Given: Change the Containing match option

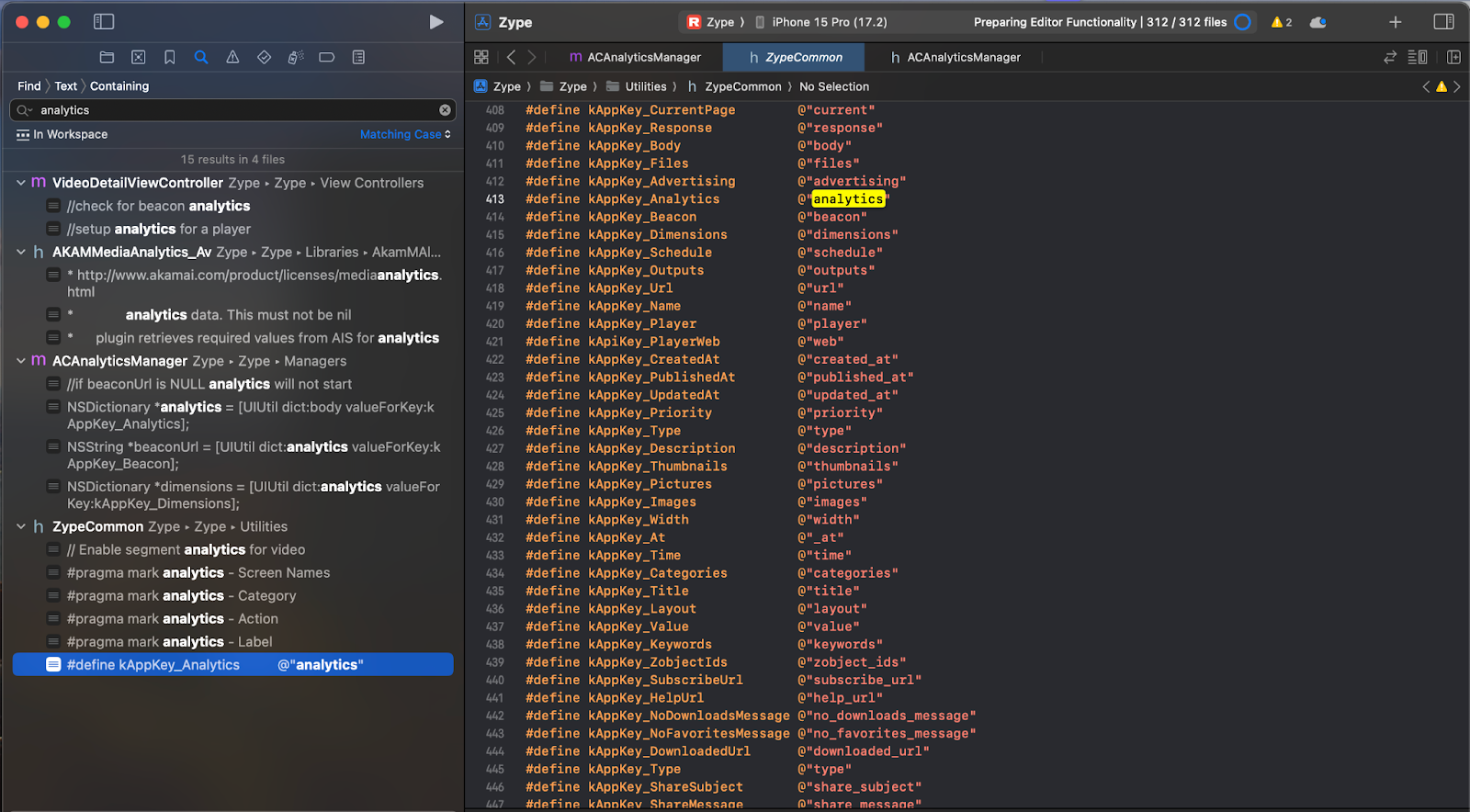Looking at the screenshot, I should coord(119,86).
